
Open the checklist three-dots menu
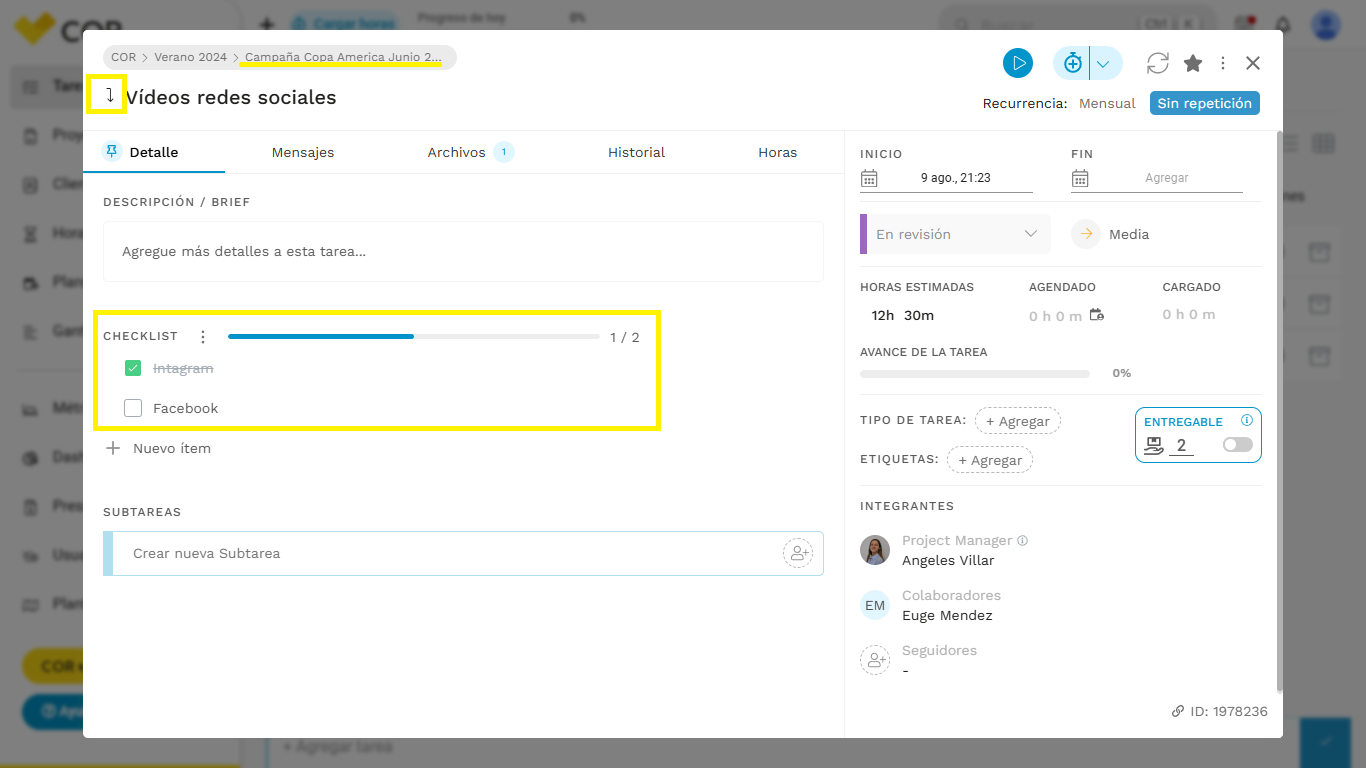click(203, 337)
